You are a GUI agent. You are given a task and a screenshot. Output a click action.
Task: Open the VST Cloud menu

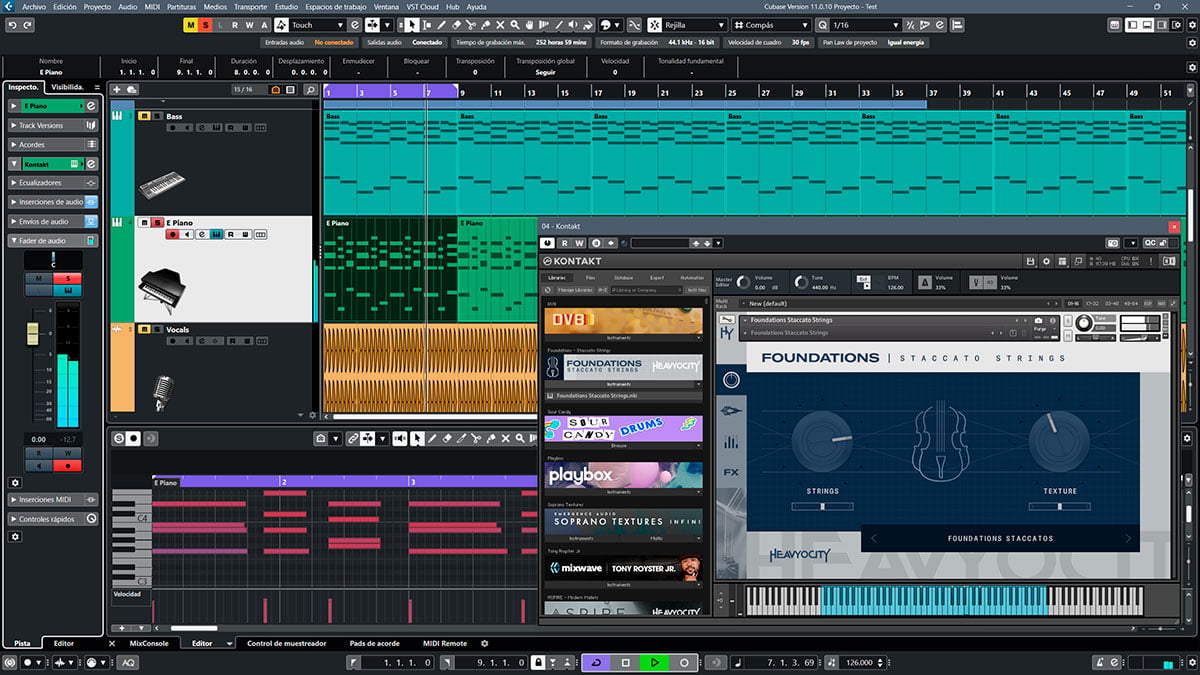tap(422, 6)
